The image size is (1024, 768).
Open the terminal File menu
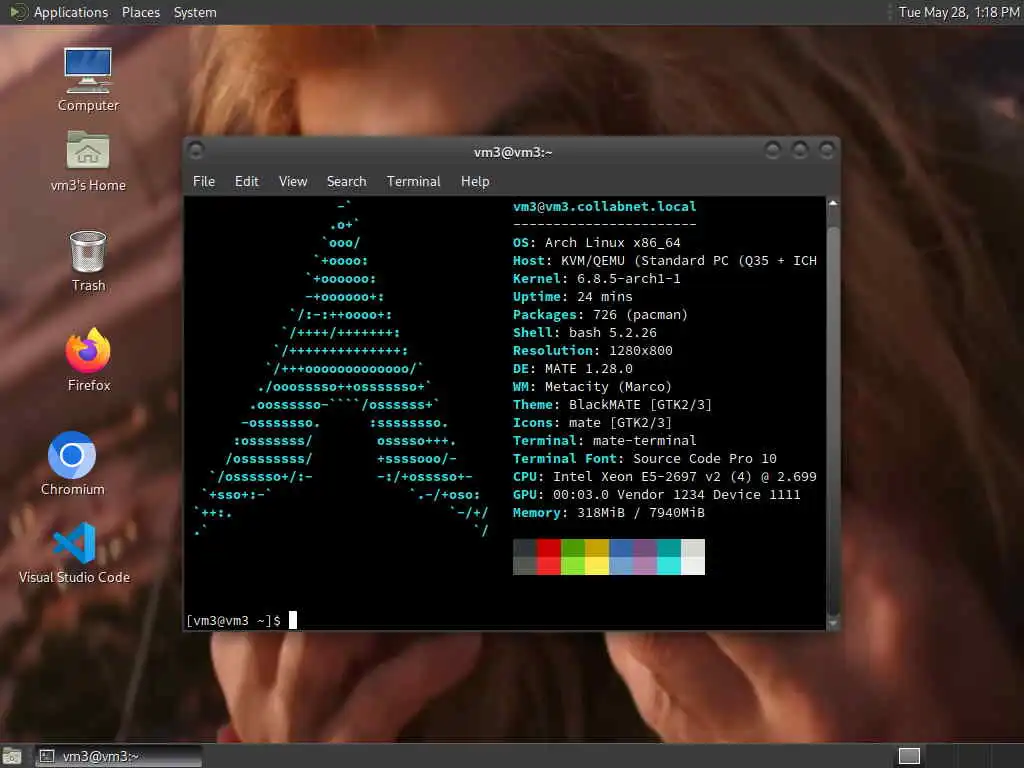[x=204, y=182]
